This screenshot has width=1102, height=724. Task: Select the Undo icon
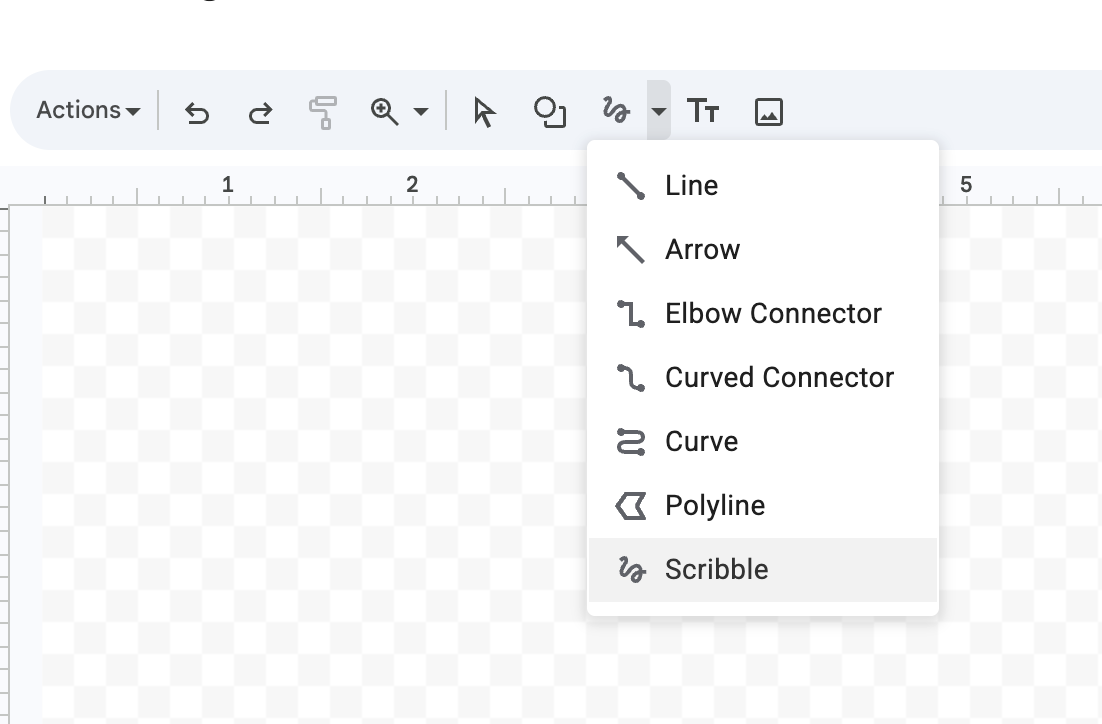pyautogui.click(x=196, y=112)
